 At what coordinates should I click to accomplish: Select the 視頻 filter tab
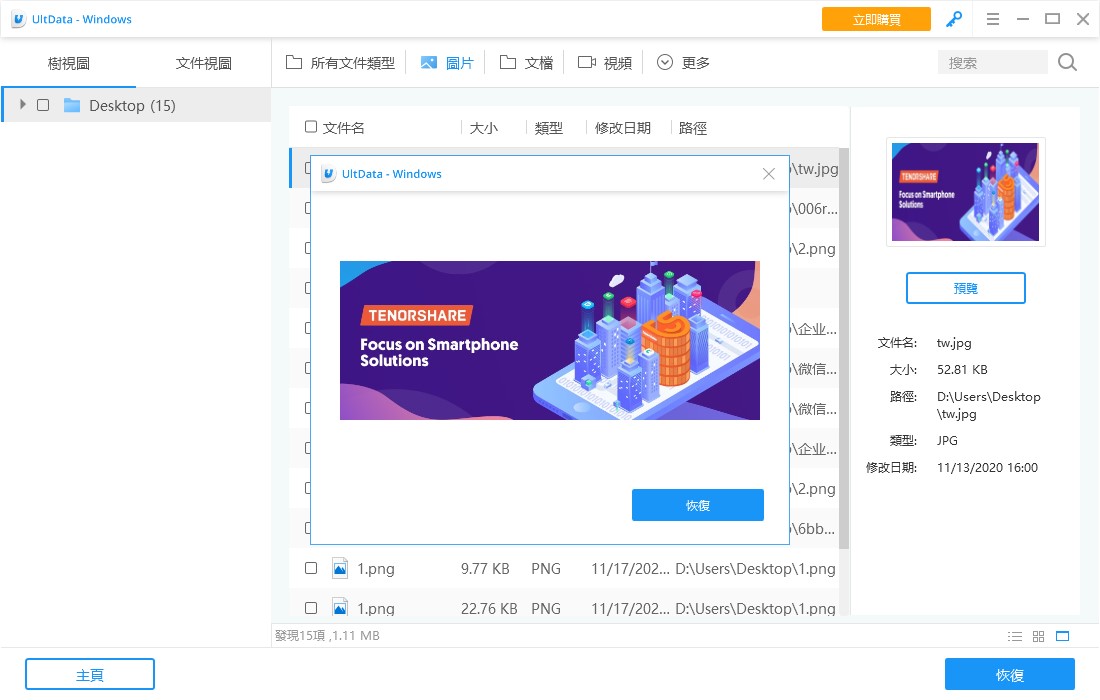click(x=605, y=63)
